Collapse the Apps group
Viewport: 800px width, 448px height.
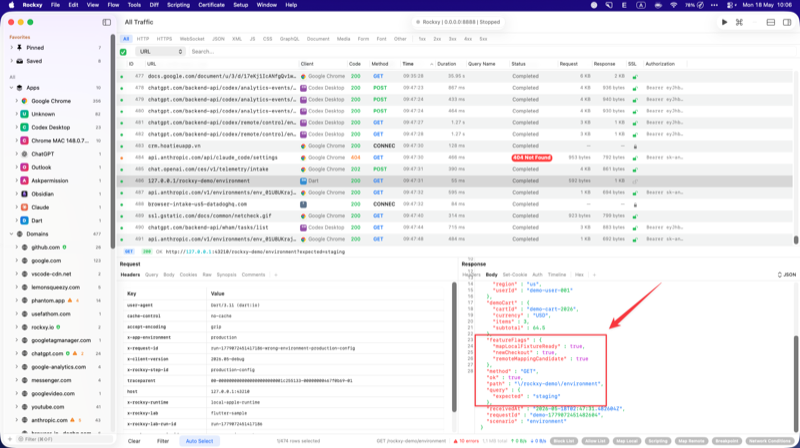[11, 88]
